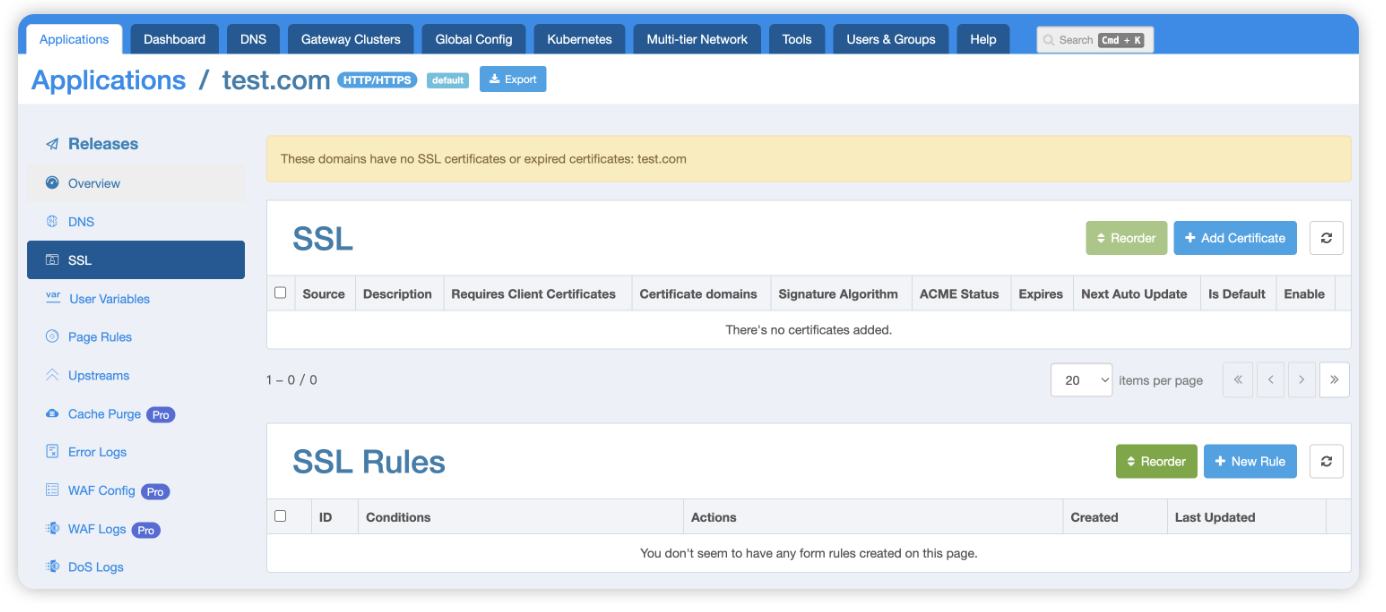Screen dimensions: 1386x612
Task: Open the Kubernetes tab
Action: 579,39
